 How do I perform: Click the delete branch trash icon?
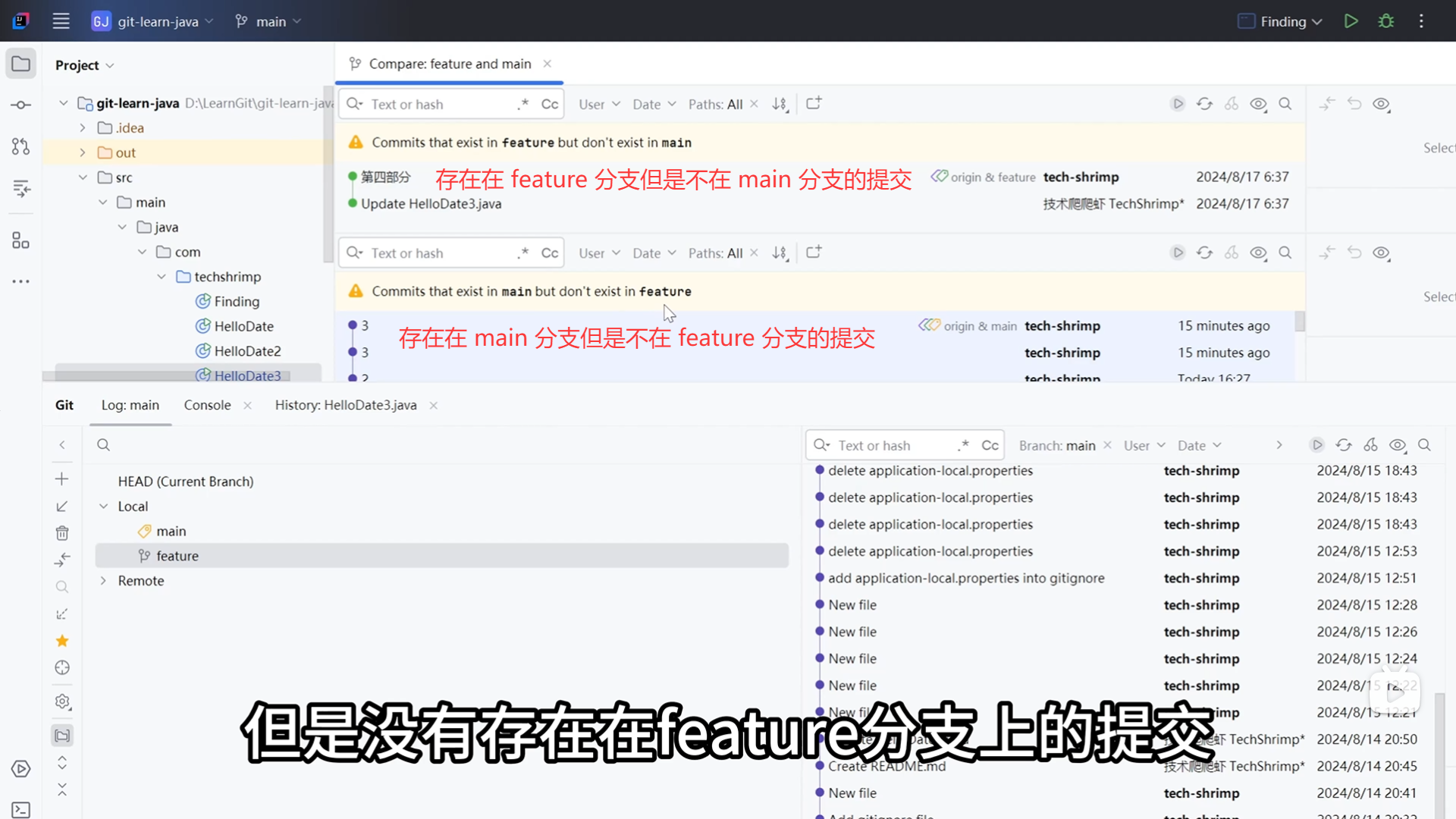pyautogui.click(x=62, y=533)
